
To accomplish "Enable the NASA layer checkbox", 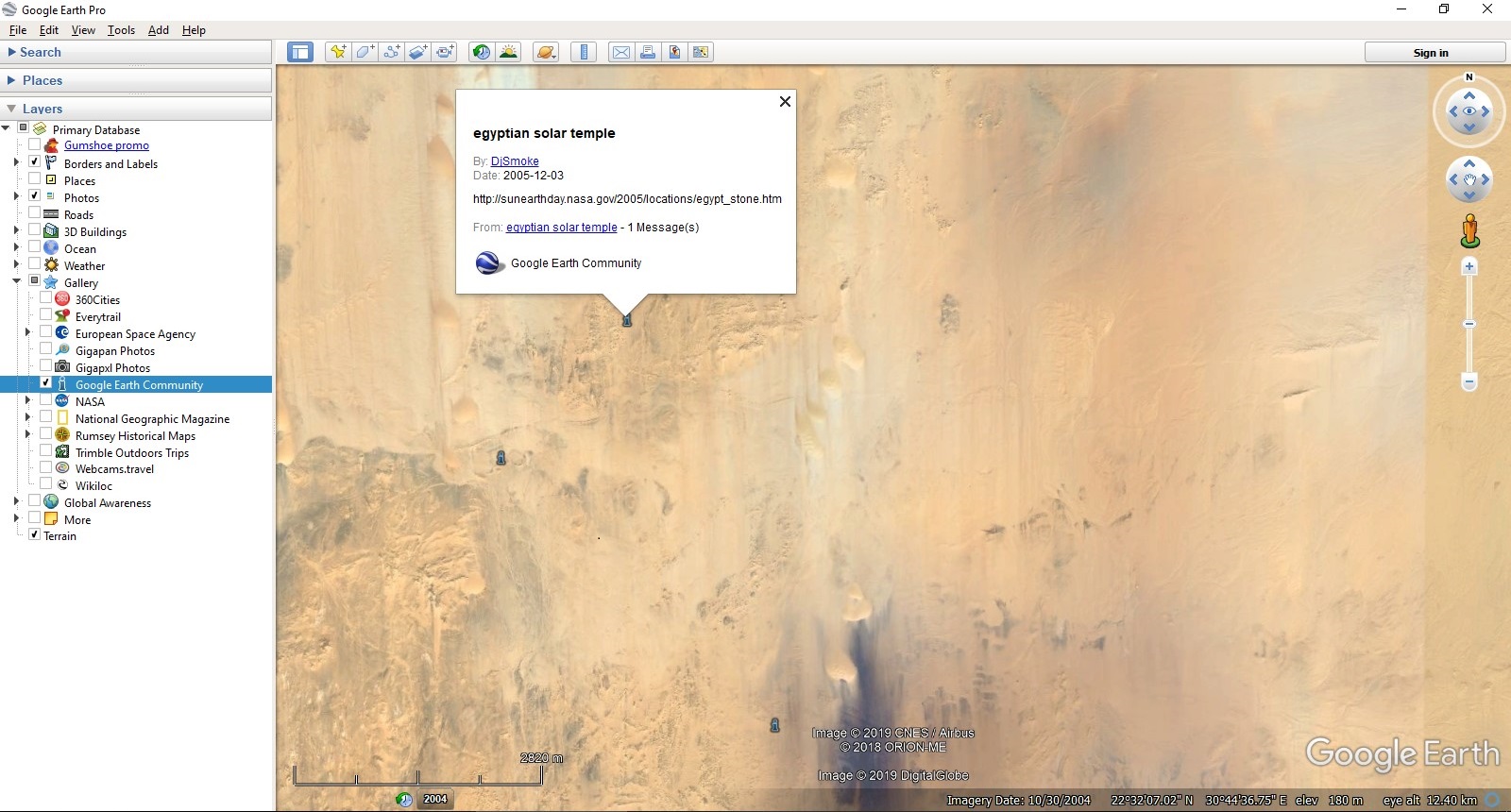I will [46, 400].
